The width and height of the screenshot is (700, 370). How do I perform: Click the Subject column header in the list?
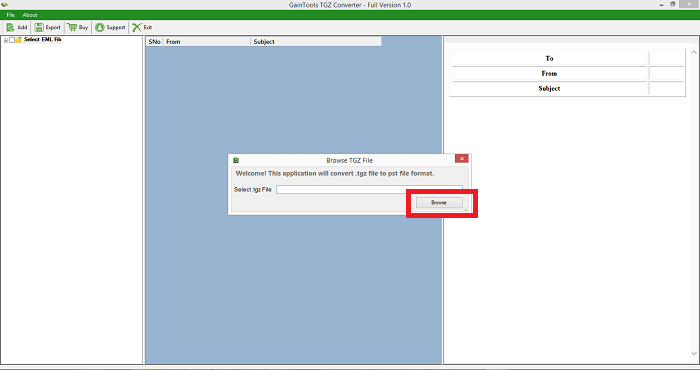[x=316, y=42]
